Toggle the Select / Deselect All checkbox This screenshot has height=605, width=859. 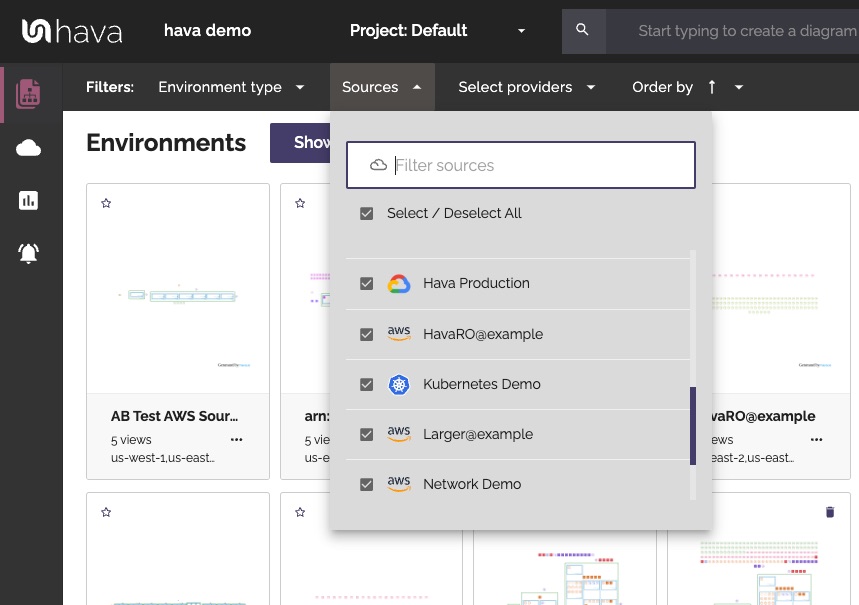point(366,213)
